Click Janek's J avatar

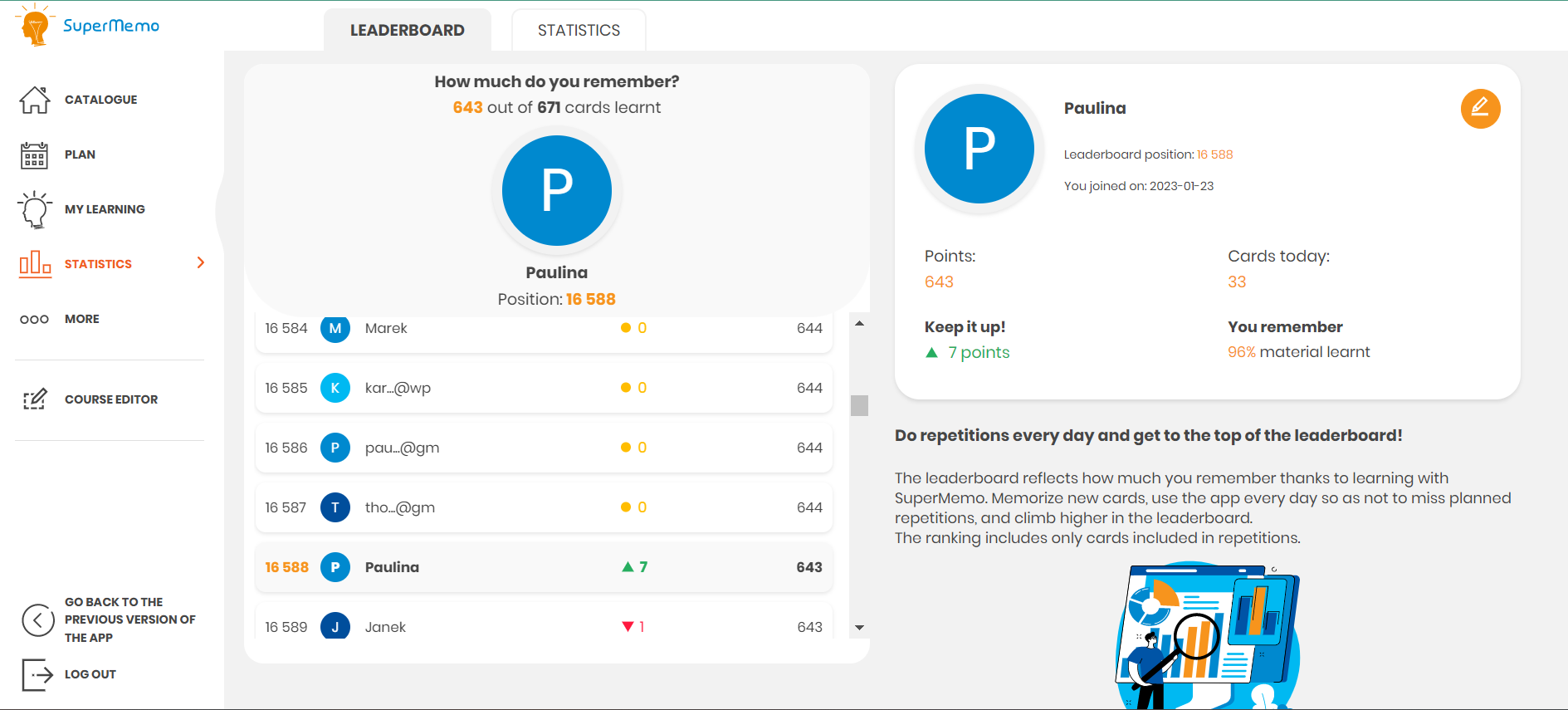coord(335,626)
